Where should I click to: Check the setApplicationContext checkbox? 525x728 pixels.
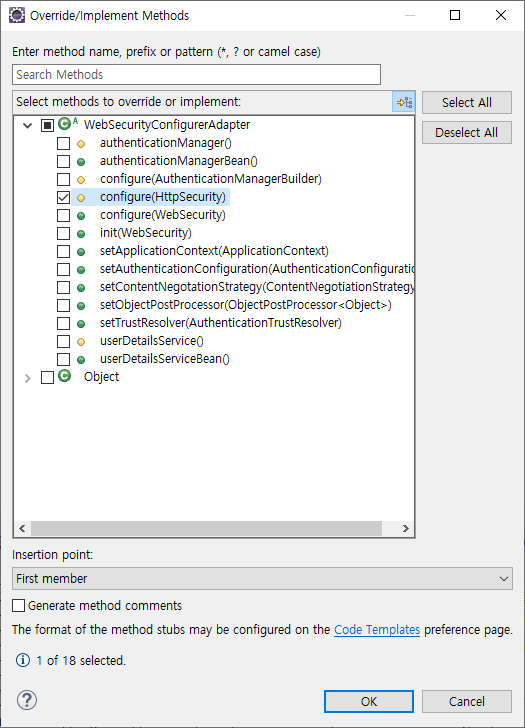pyautogui.click(x=64, y=252)
